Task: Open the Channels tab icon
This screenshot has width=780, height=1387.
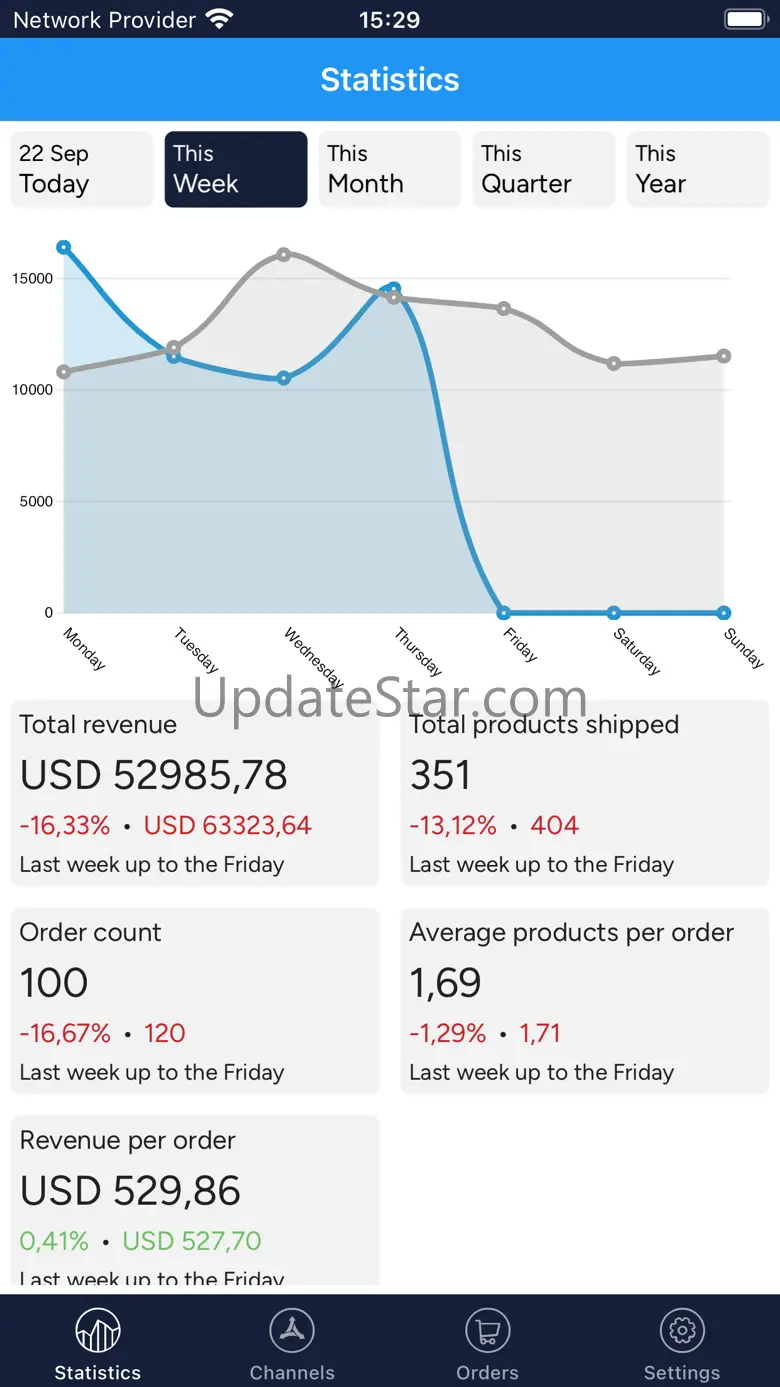Action: pyautogui.click(x=292, y=1331)
